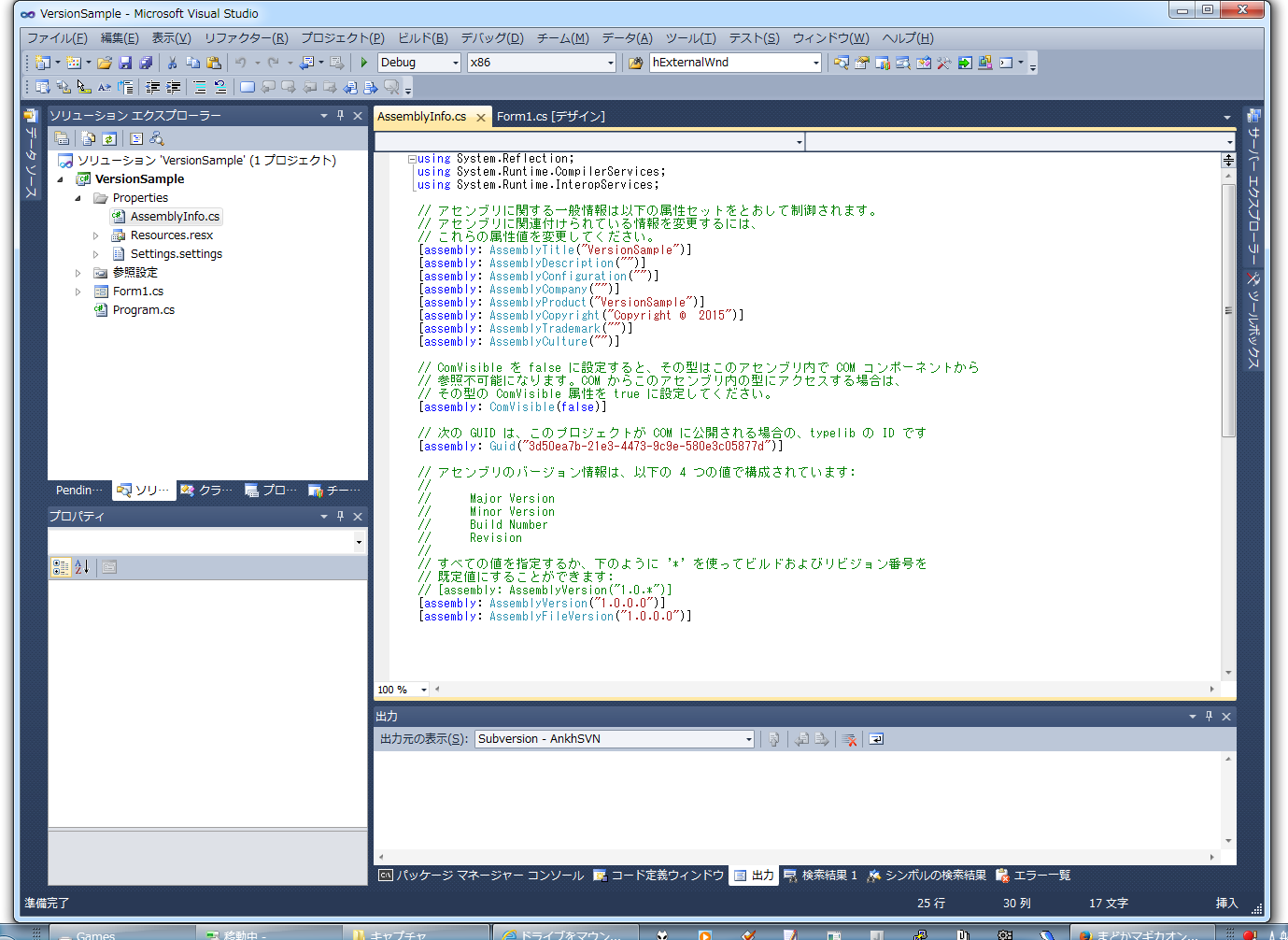This screenshot has width=1288, height=940.
Task: Collapse the Properties folder node
Action: click(78, 198)
